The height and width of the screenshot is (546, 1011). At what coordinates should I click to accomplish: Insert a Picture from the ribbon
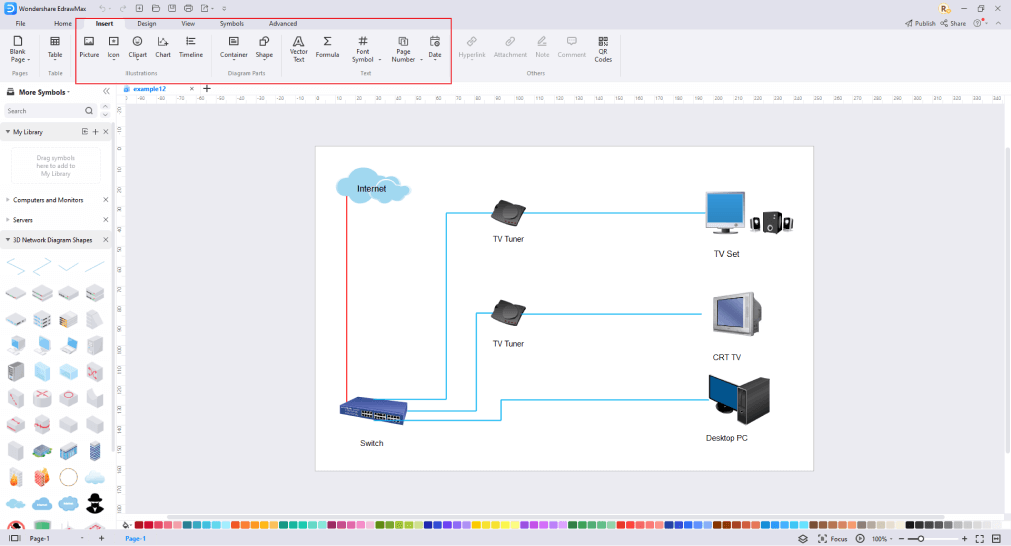click(x=89, y=47)
